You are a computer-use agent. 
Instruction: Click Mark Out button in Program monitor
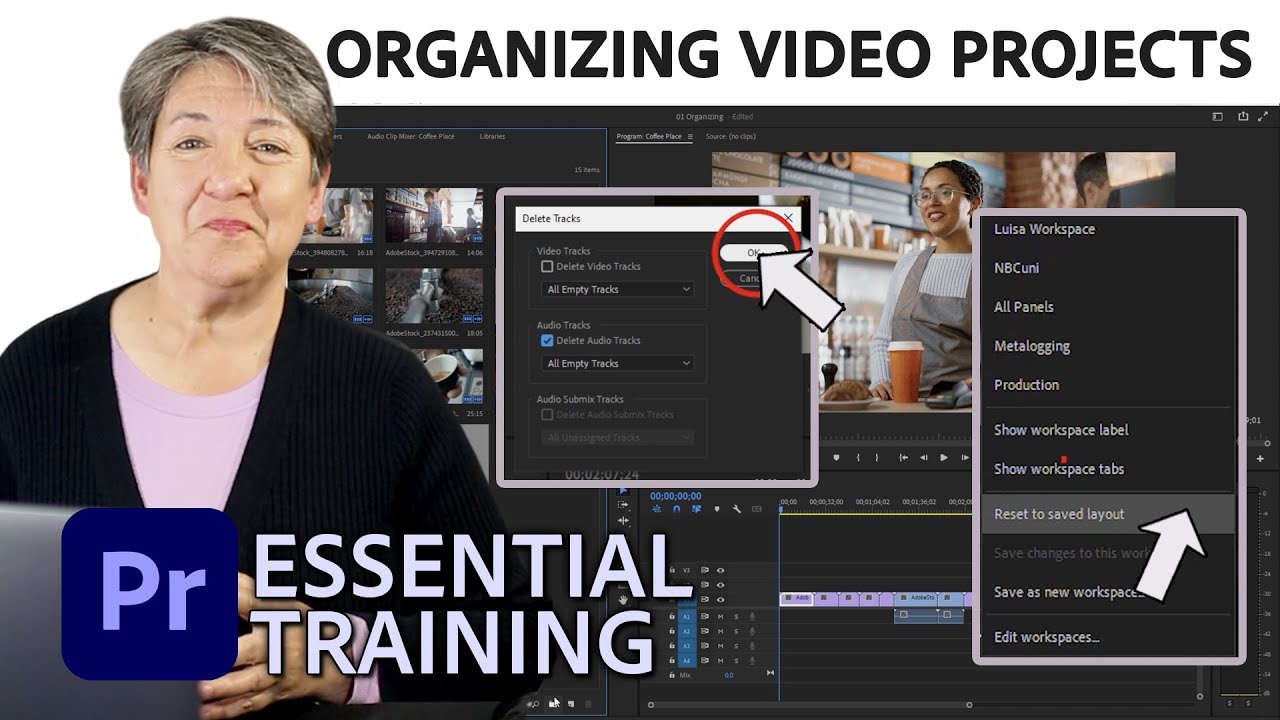(877, 457)
